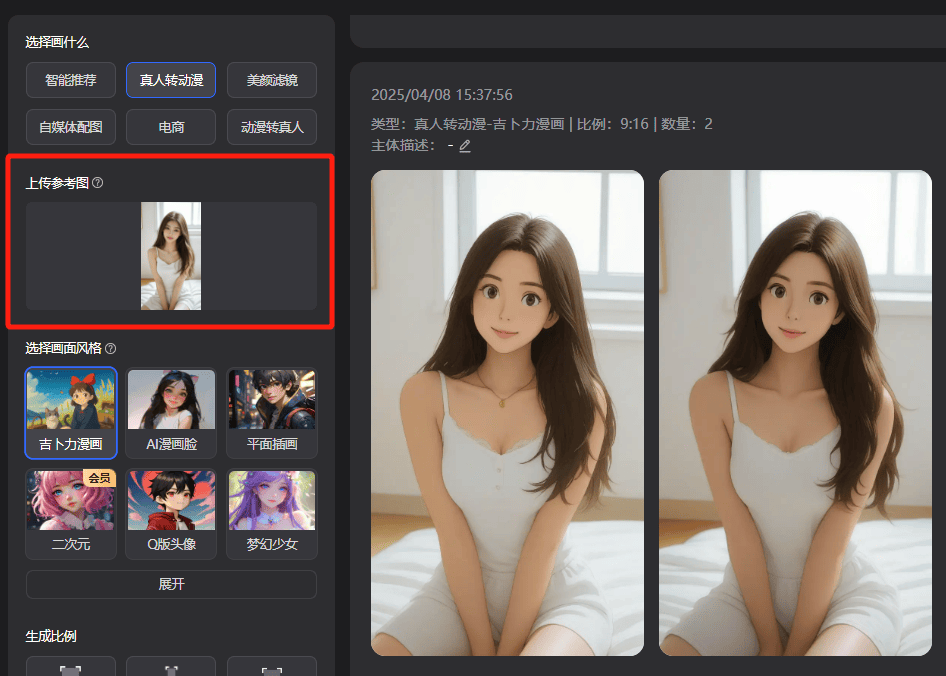The width and height of the screenshot is (946, 676).
Task: Expand more styles with 展开
Action: (171, 584)
